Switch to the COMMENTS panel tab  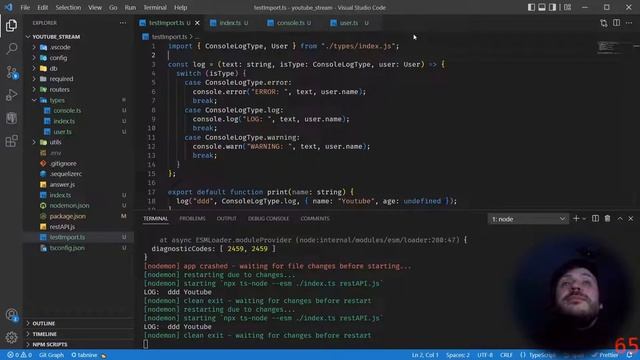tap(315, 219)
